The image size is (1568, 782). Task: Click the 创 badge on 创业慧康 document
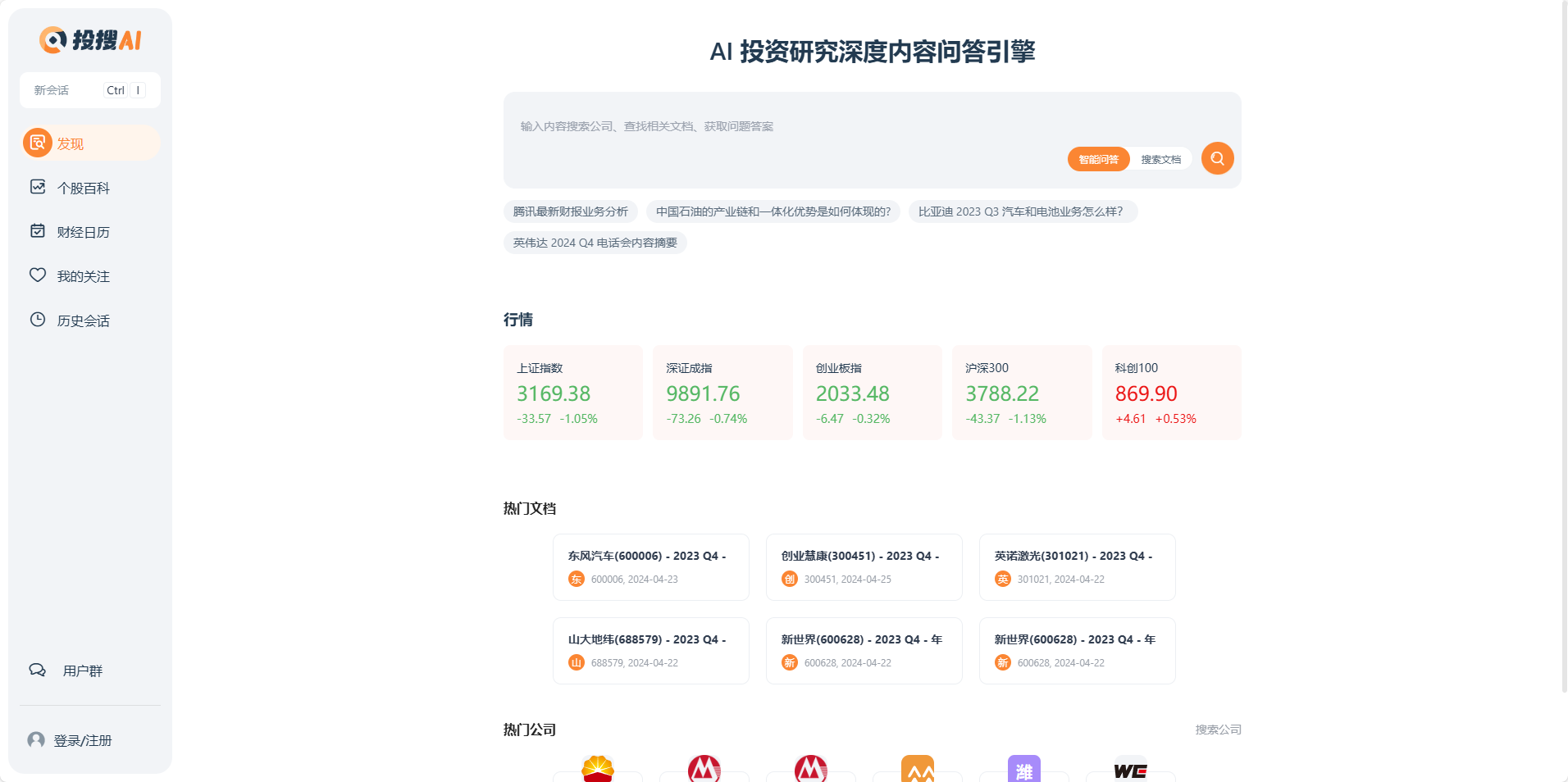790,579
